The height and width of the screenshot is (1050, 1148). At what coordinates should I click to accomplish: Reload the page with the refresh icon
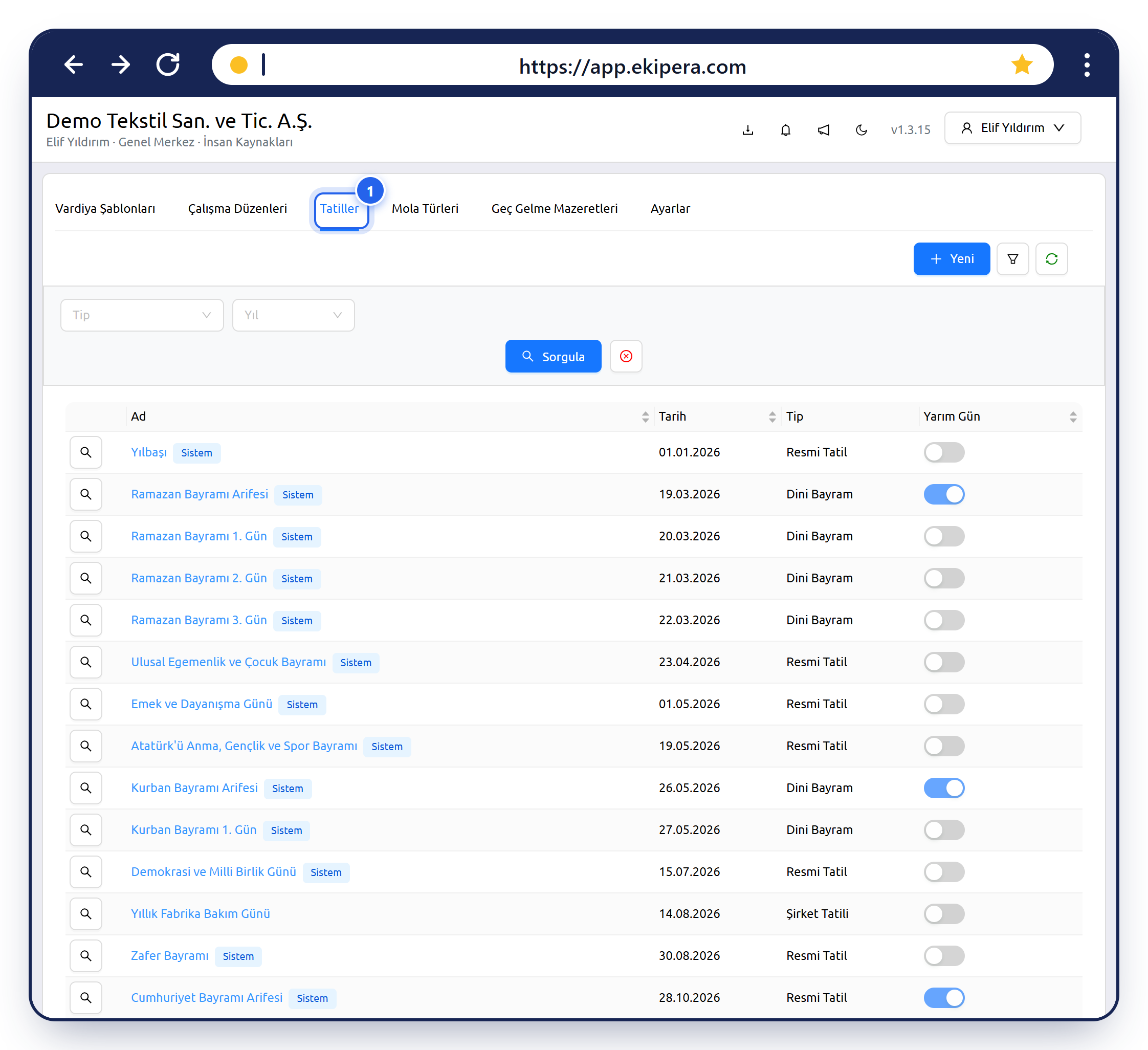tap(168, 64)
